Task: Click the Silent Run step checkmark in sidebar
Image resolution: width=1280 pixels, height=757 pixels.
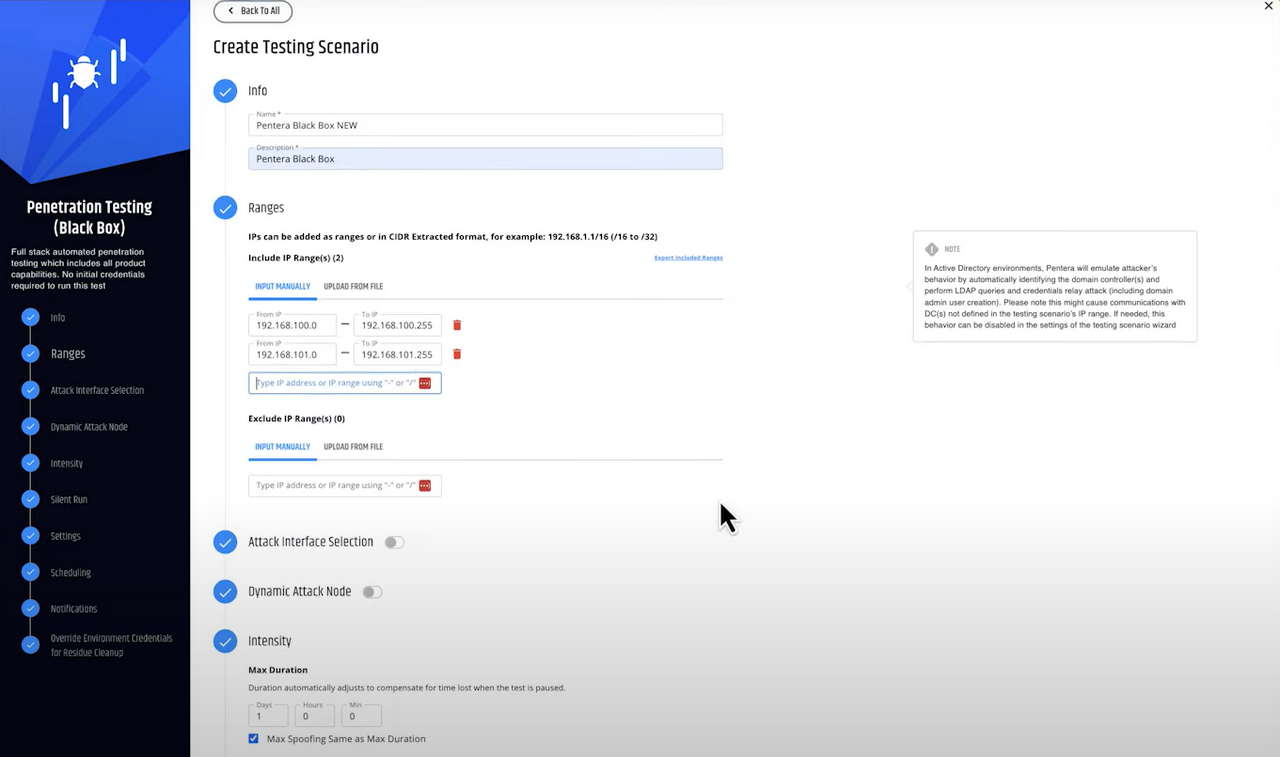Action: 29,499
